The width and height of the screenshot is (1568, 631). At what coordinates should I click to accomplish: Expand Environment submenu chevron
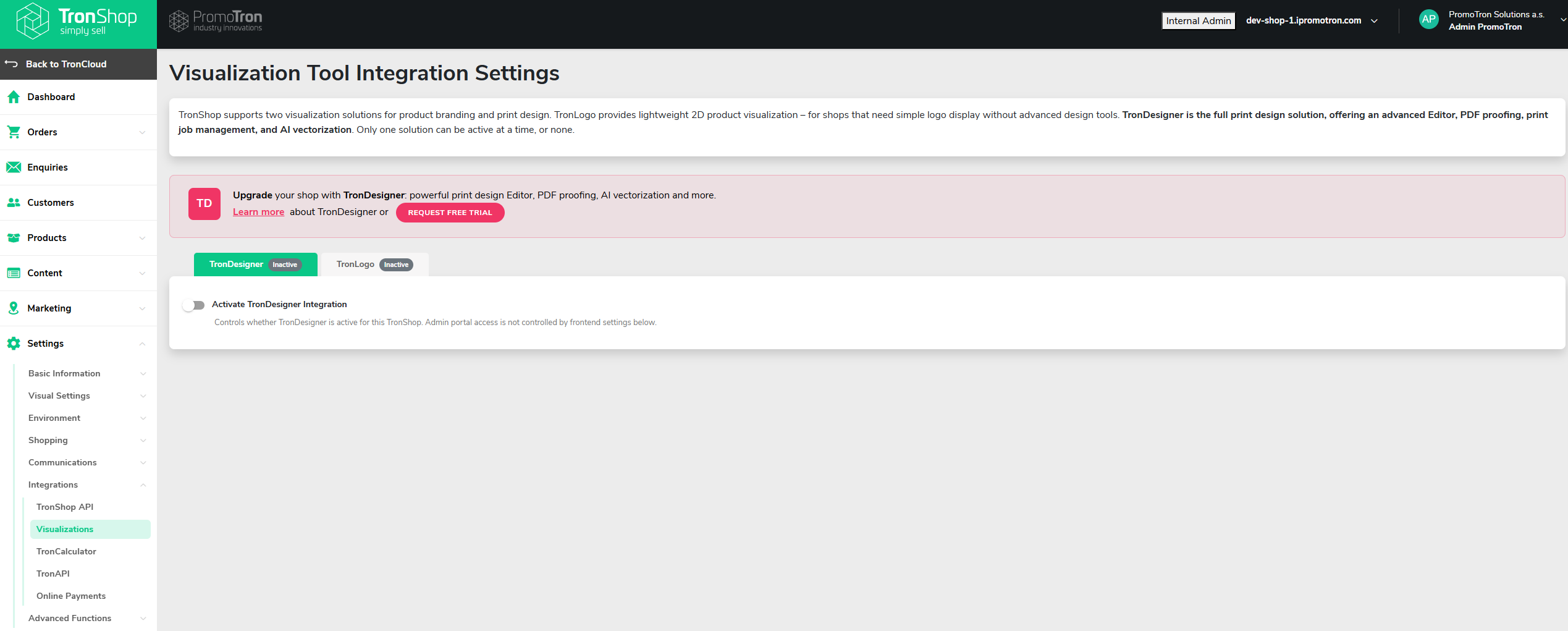pos(143,418)
